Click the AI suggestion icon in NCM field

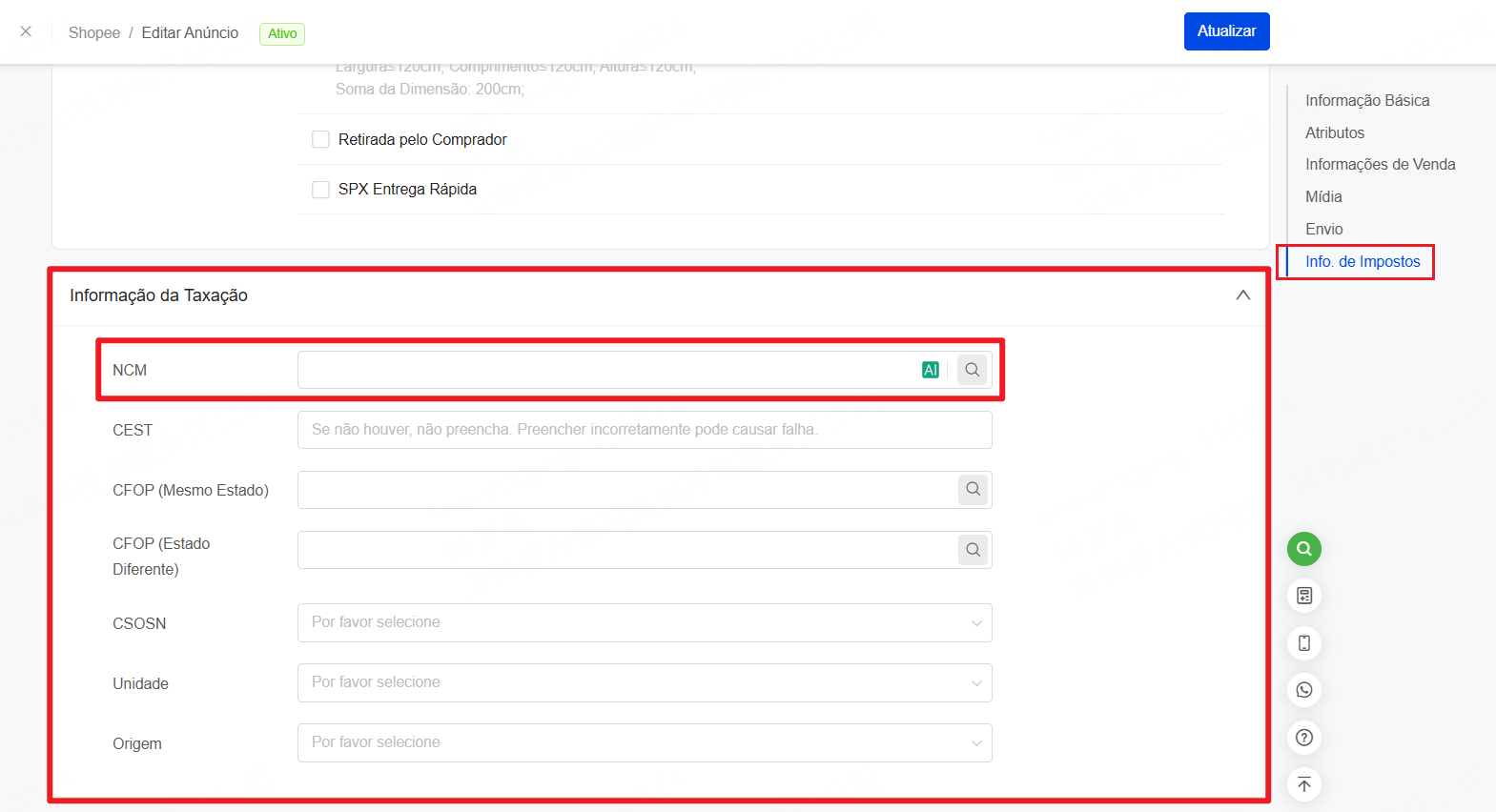tap(931, 370)
